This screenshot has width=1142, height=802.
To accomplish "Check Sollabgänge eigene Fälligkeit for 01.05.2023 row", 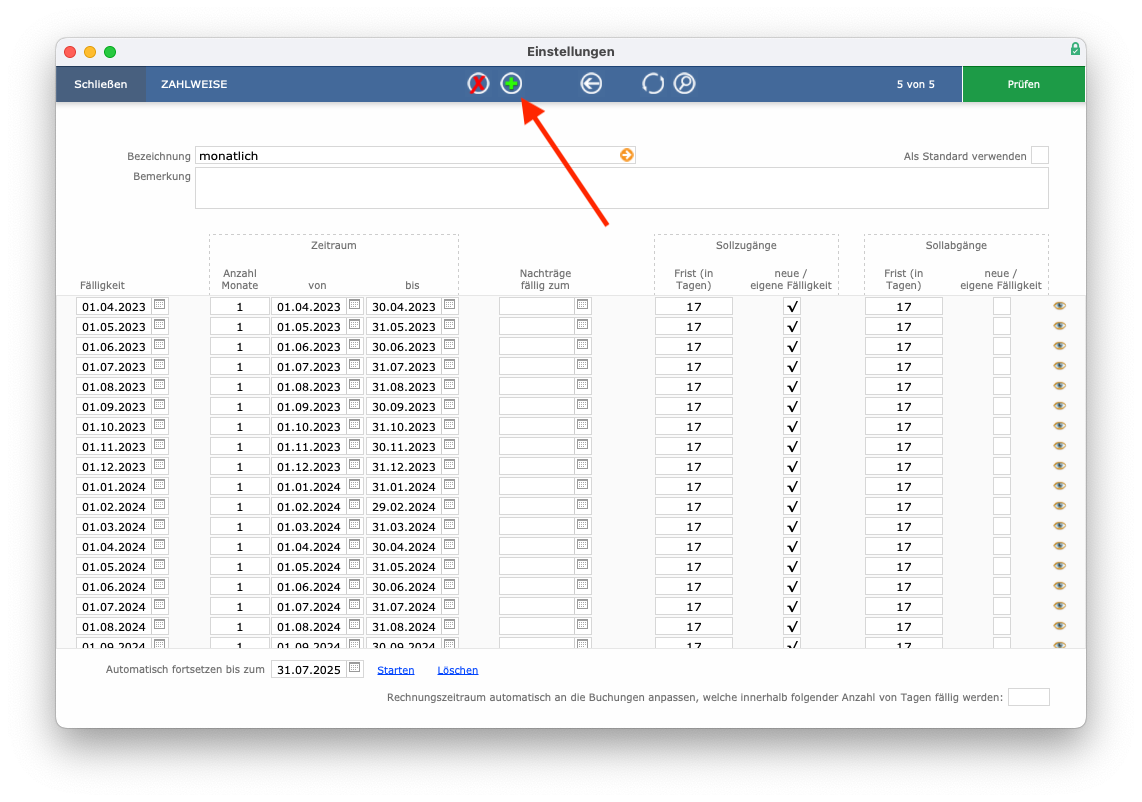I will [1001, 326].
